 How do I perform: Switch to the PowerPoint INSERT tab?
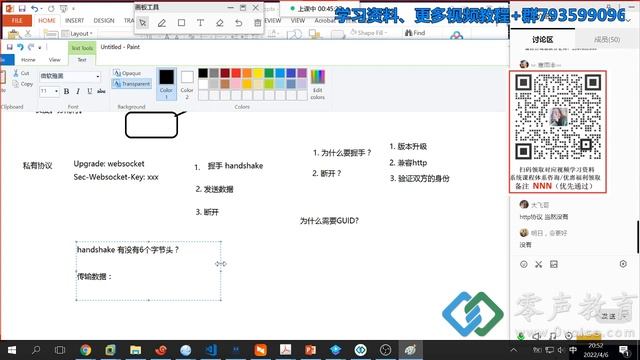74,20
